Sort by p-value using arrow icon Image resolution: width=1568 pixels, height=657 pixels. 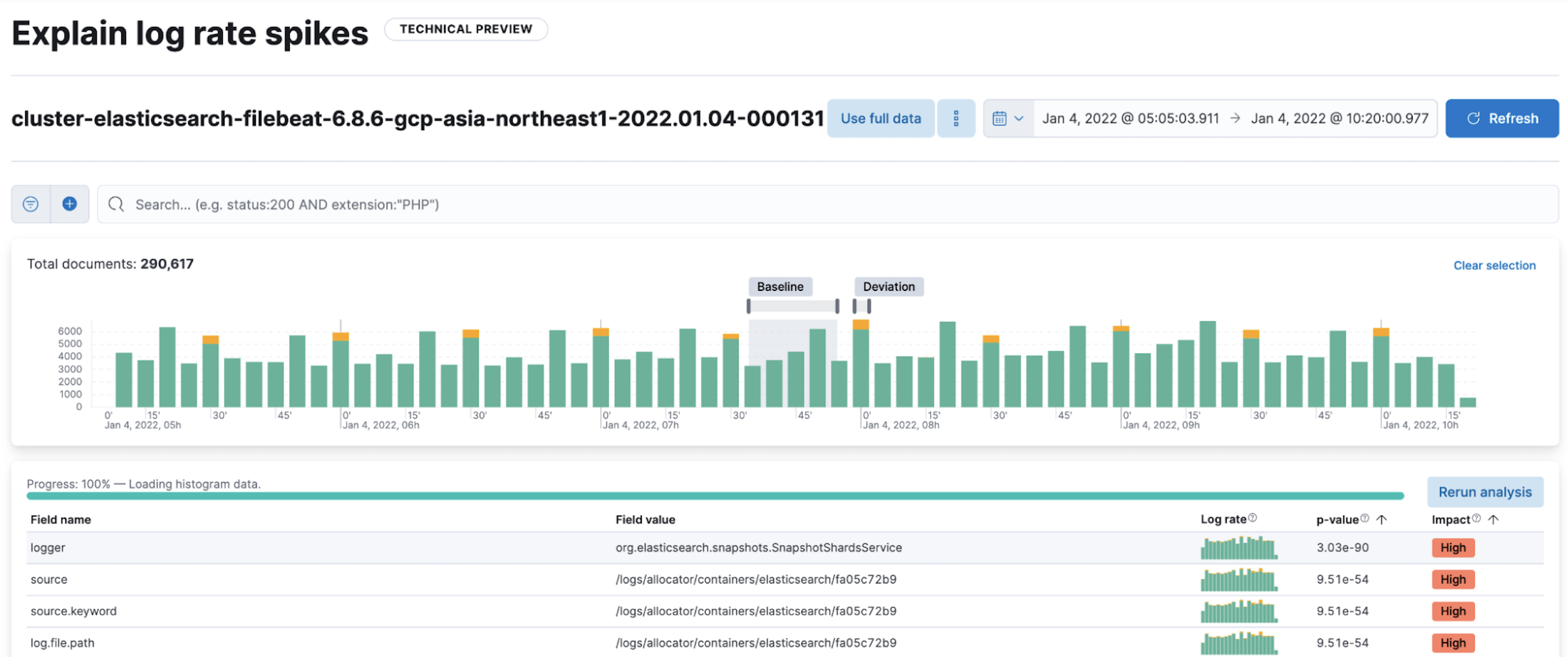[1381, 519]
